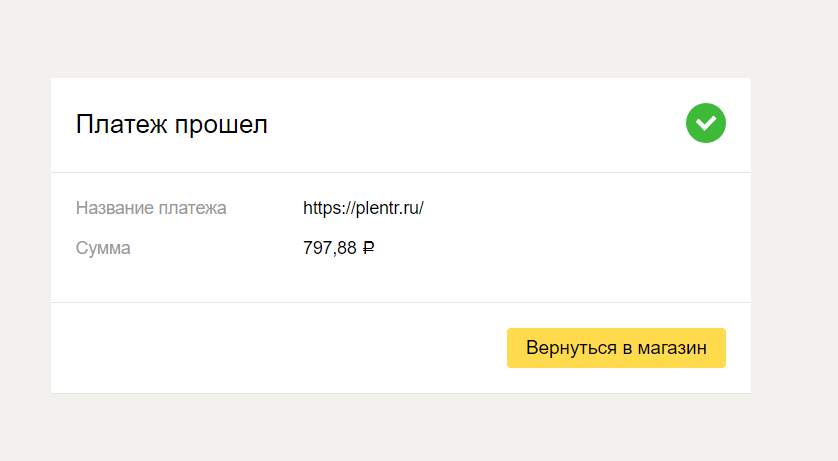Click the word Вернуться on the yellow button
This screenshot has height=461, width=838.
[x=571, y=348]
